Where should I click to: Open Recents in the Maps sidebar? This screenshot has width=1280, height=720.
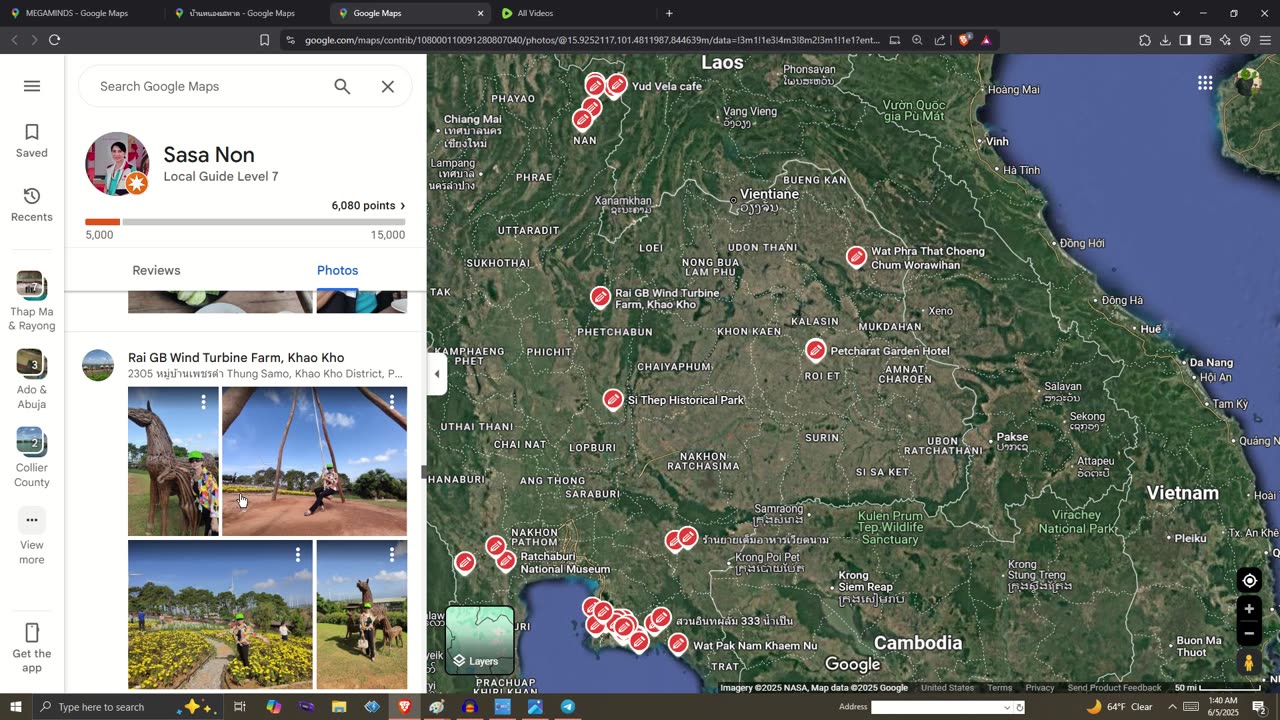click(32, 205)
